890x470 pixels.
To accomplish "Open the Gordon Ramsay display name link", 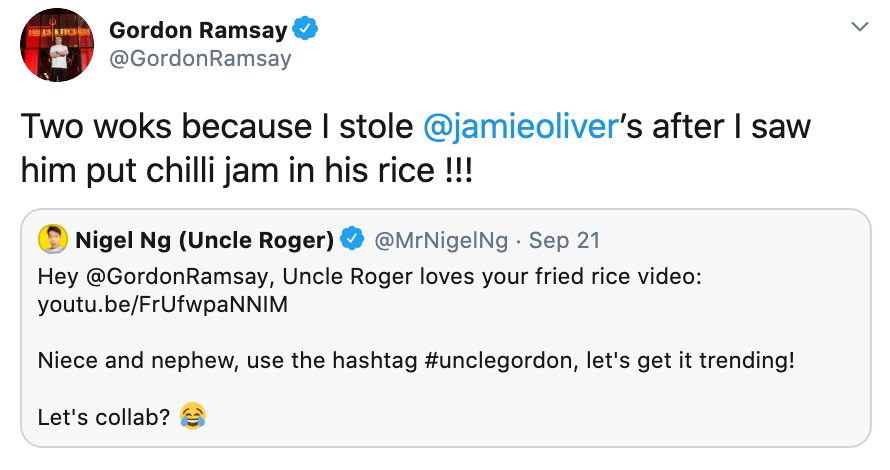I will 198,30.
